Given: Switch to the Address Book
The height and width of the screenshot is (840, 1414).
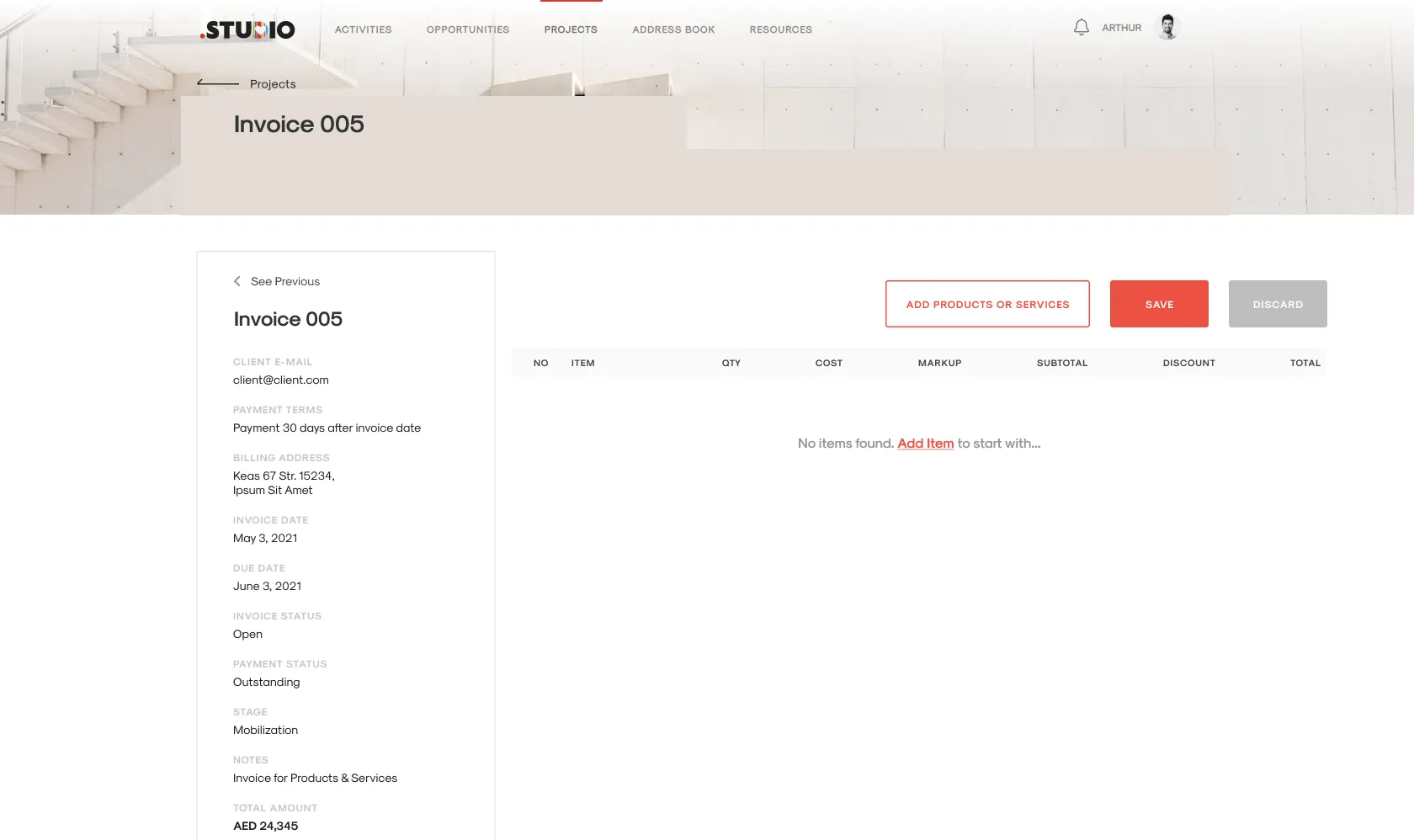Looking at the screenshot, I should click(672, 29).
